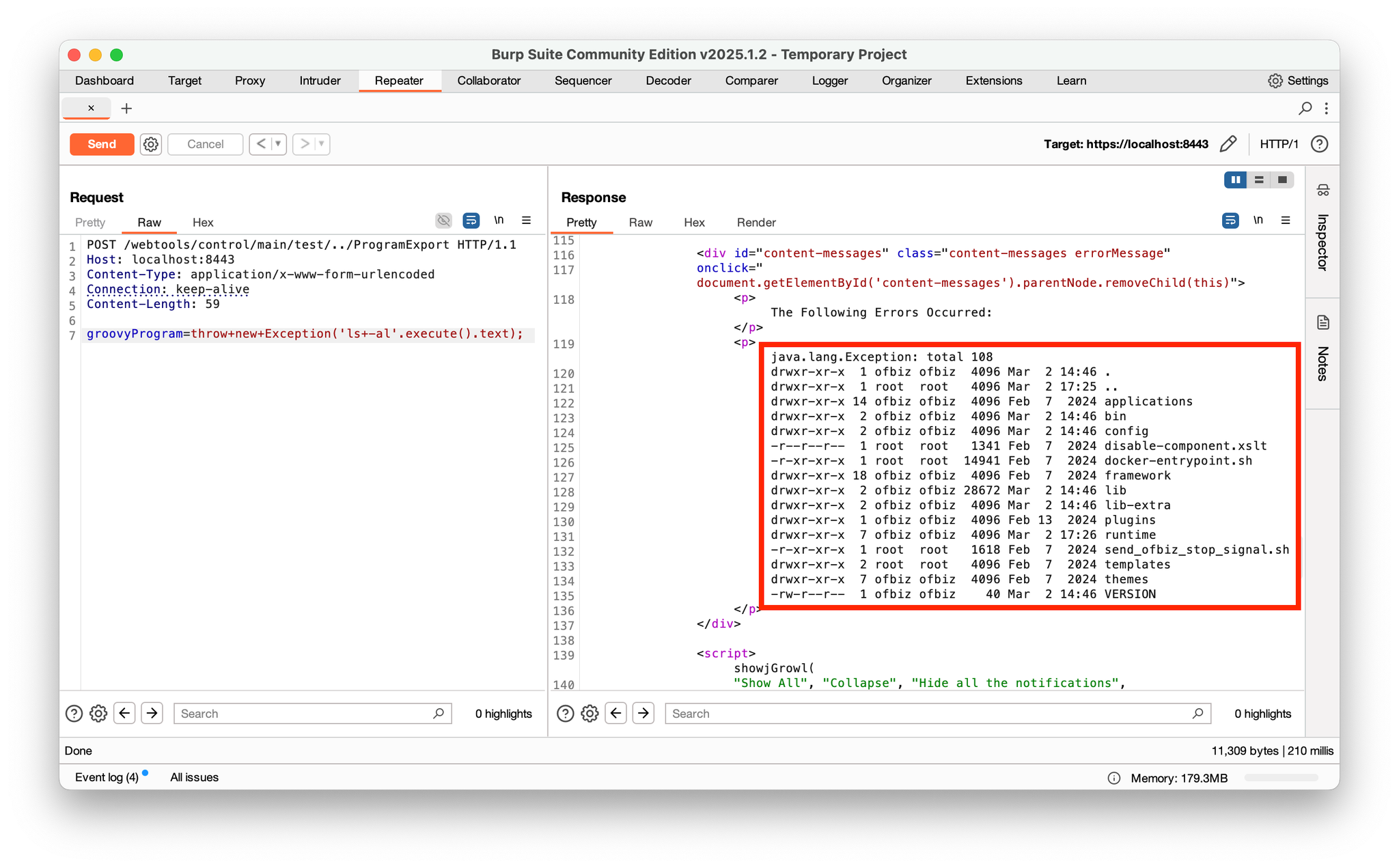
Task: Open previous history dropdown arrow
Action: tap(279, 144)
